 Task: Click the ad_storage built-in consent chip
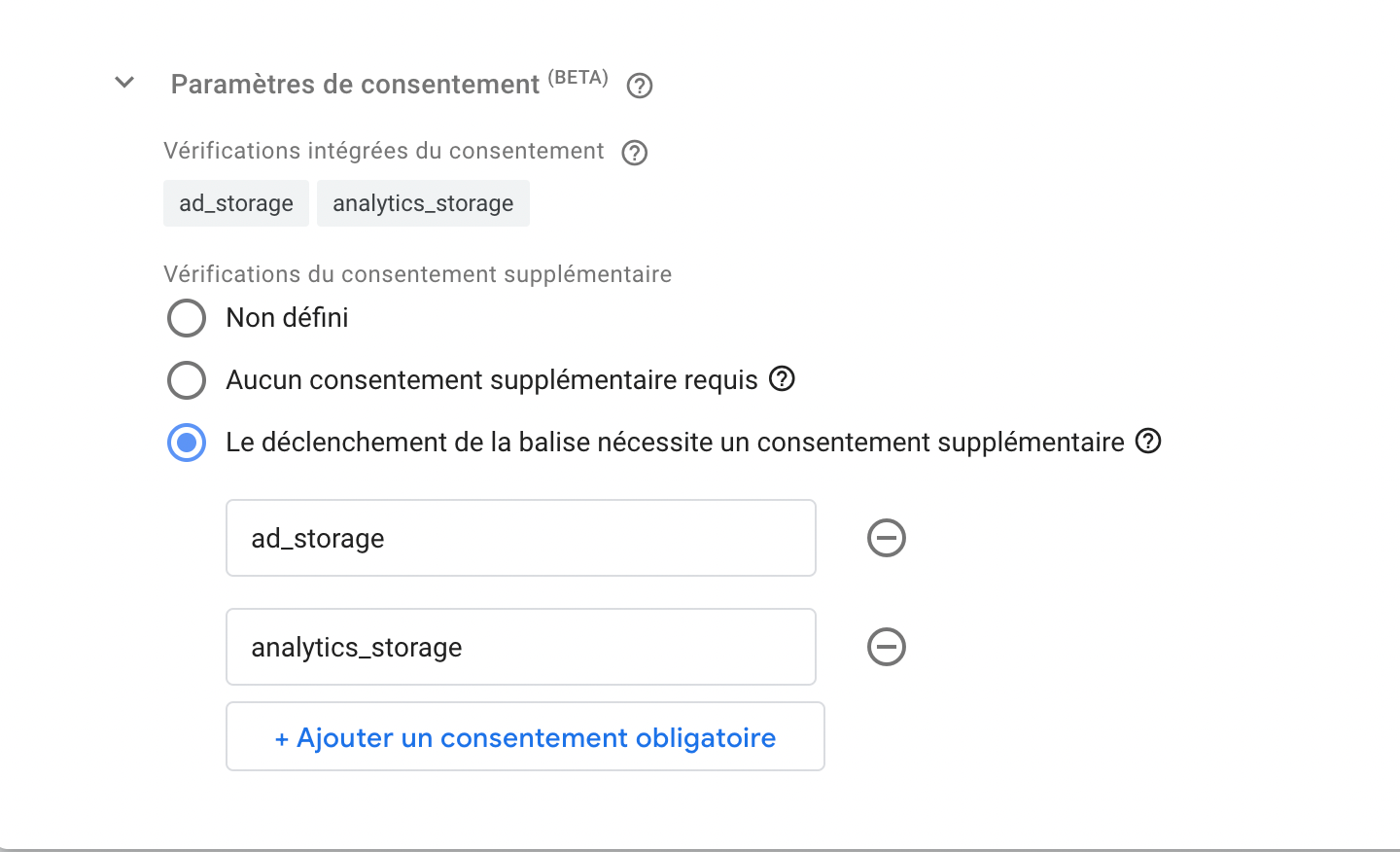click(x=236, y=203)
